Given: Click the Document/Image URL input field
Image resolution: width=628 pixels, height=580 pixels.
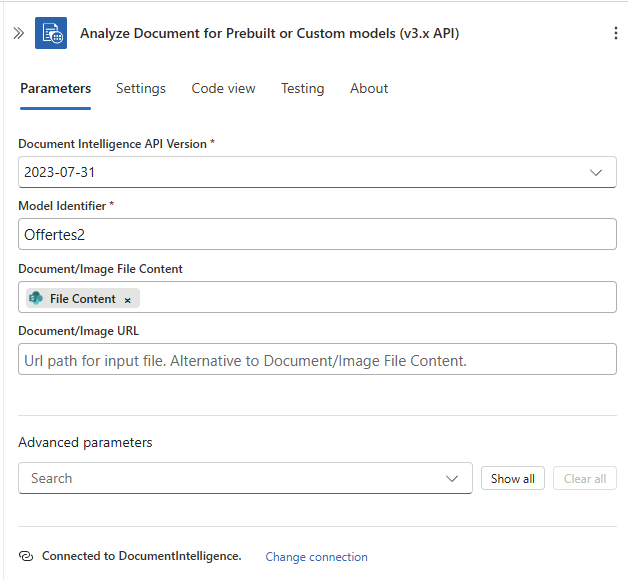Looking at the screenshot, I should point(317,360).
